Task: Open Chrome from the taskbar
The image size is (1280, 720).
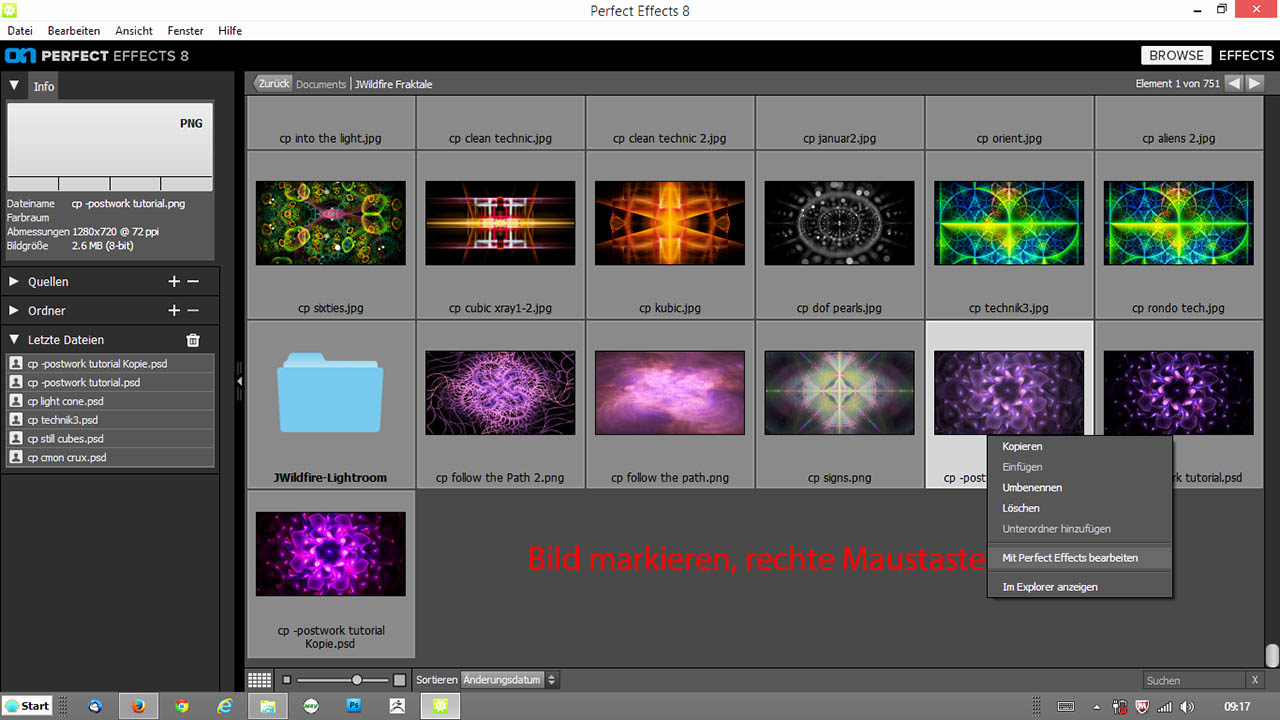Action: coord(182,706)
